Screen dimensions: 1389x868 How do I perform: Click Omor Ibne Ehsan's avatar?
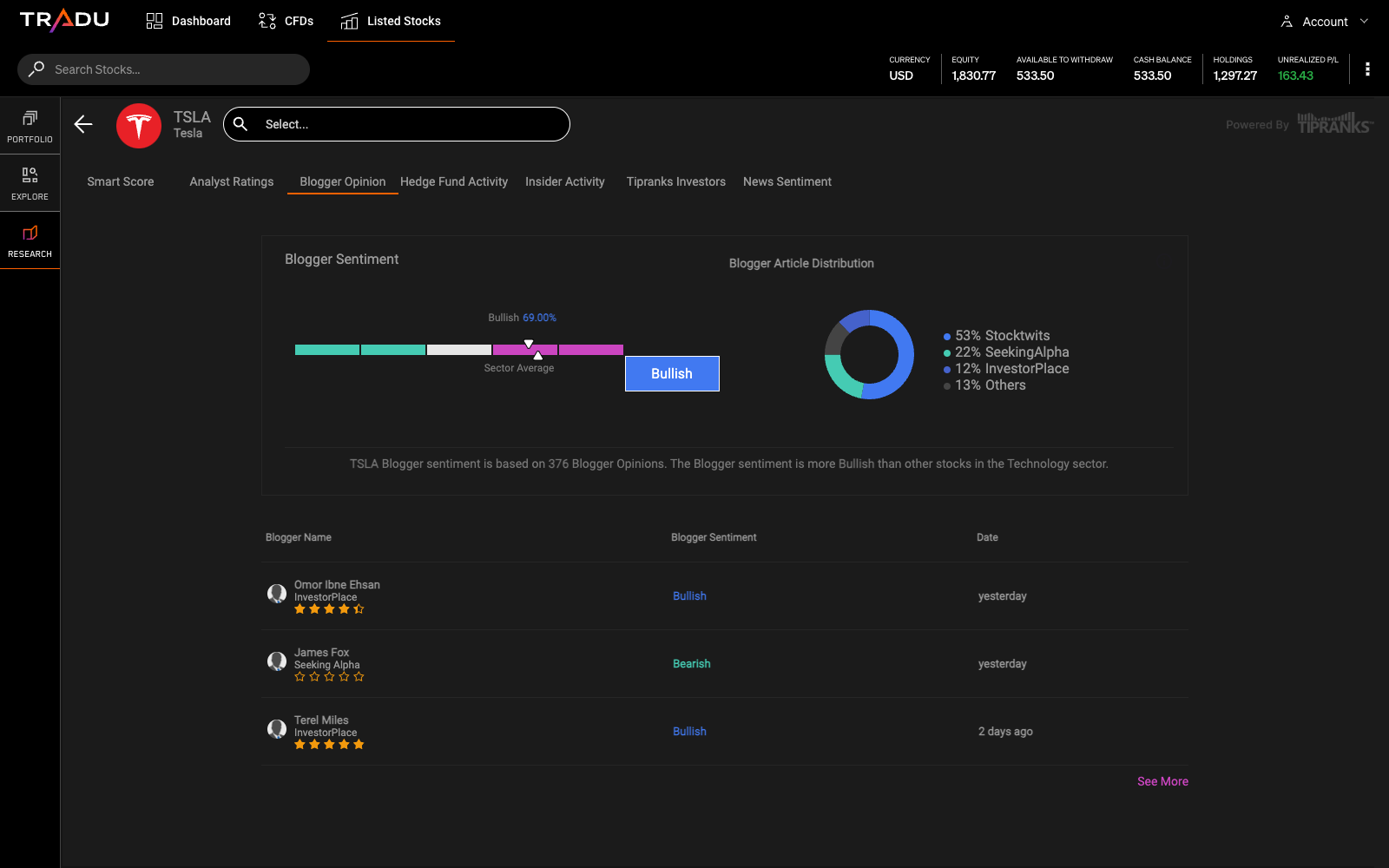point(277,594)
